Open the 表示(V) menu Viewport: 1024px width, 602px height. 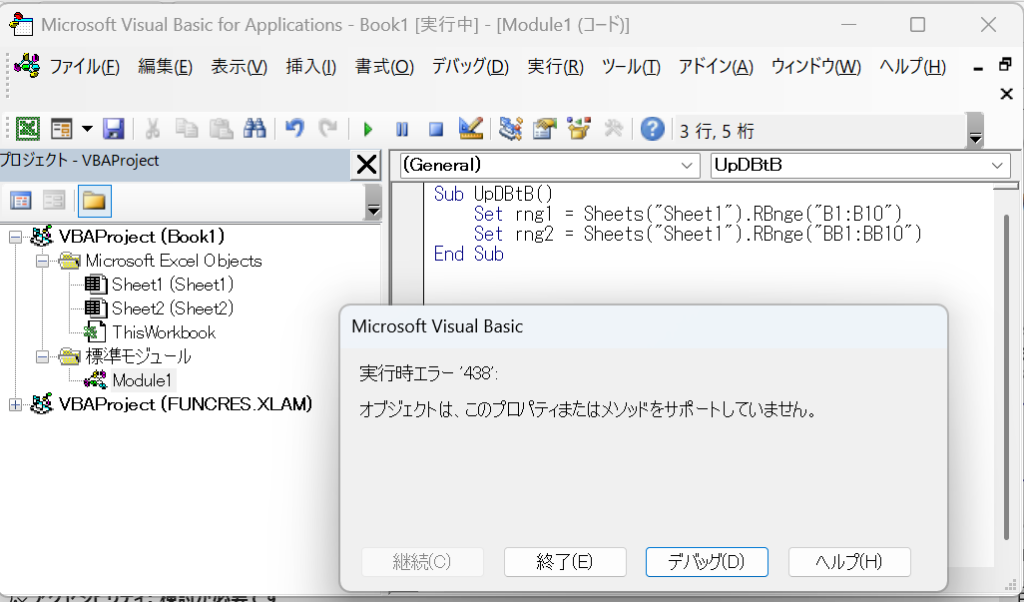pyautogui.click(x=239, y=67)
